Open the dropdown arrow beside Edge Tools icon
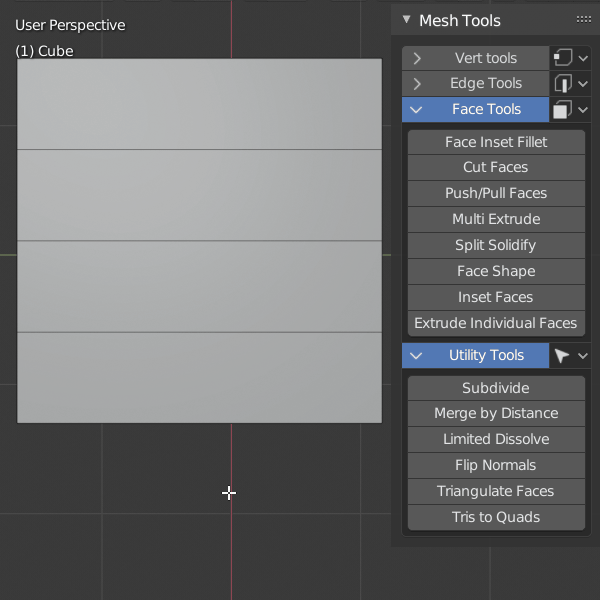Viewport: 600px width, 600px height. tap(583, 83)
